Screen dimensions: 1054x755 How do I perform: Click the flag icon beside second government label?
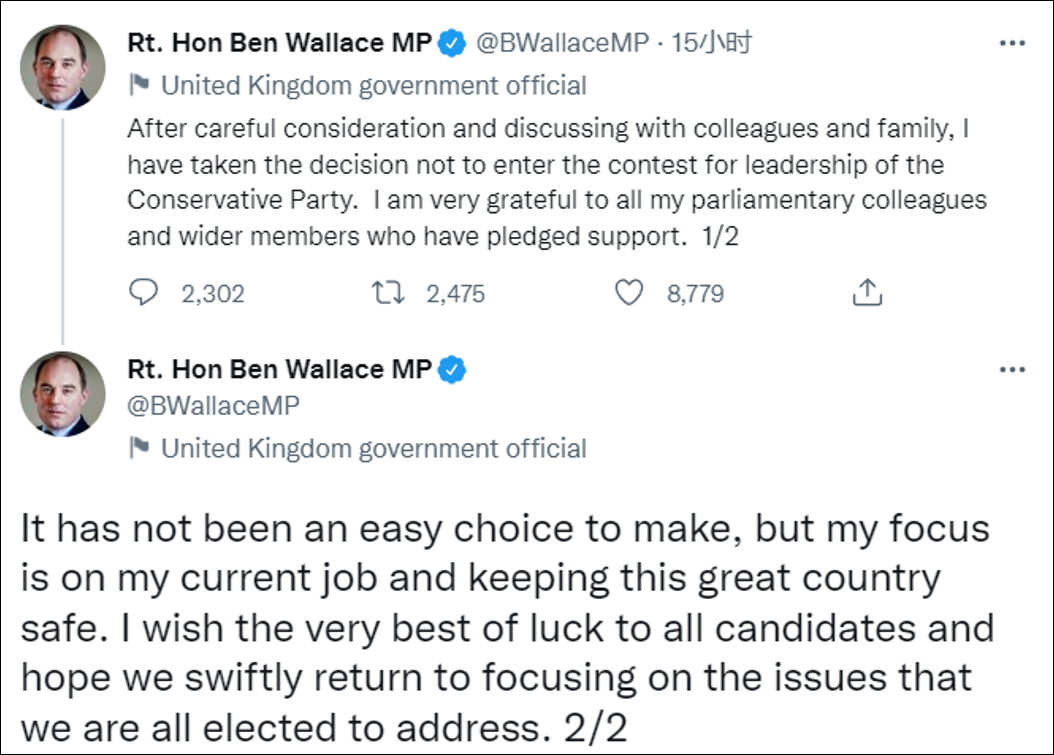(141, 448)
